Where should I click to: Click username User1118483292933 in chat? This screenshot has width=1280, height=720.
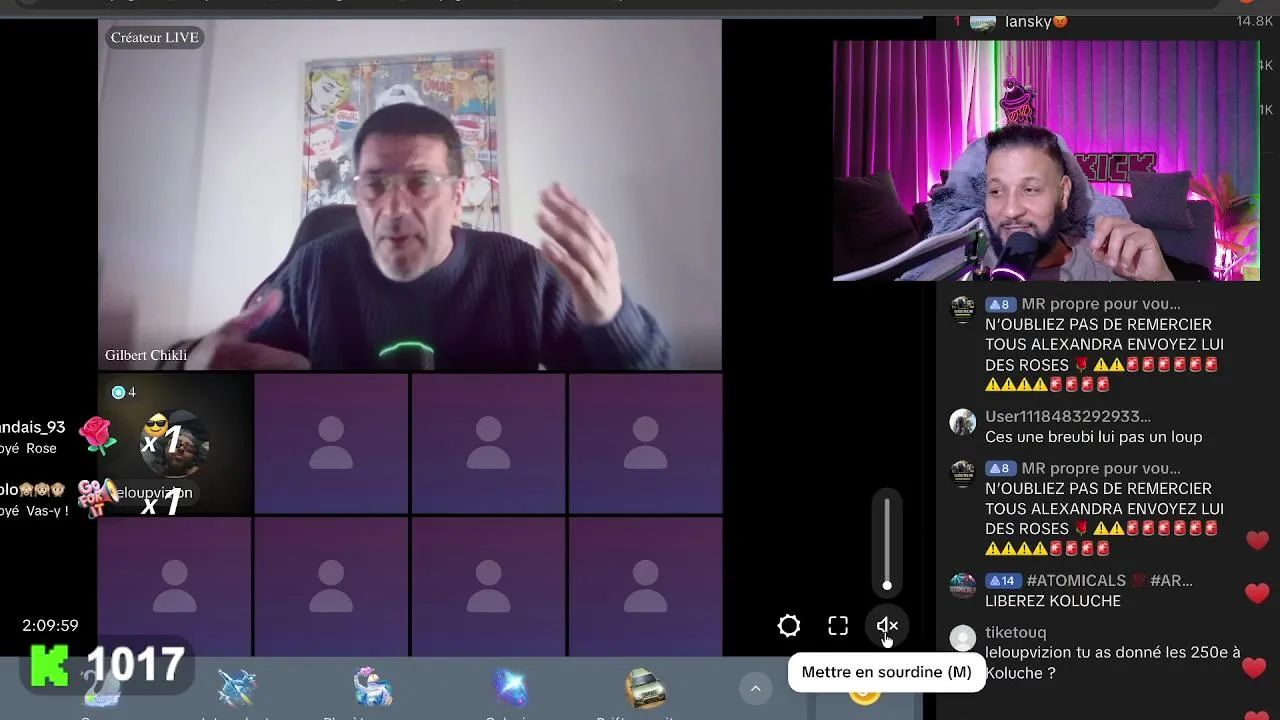[x=1068, y=416]
